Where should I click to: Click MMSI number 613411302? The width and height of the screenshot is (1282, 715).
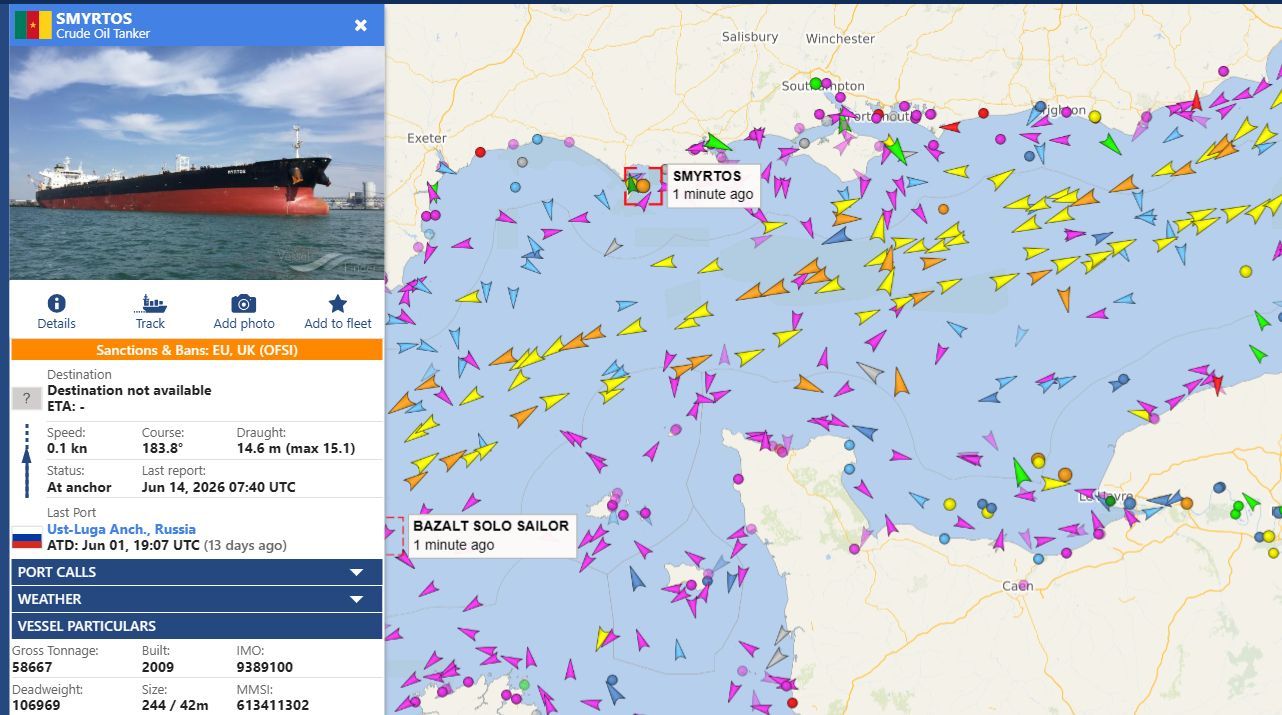click(x=273, y=705)
